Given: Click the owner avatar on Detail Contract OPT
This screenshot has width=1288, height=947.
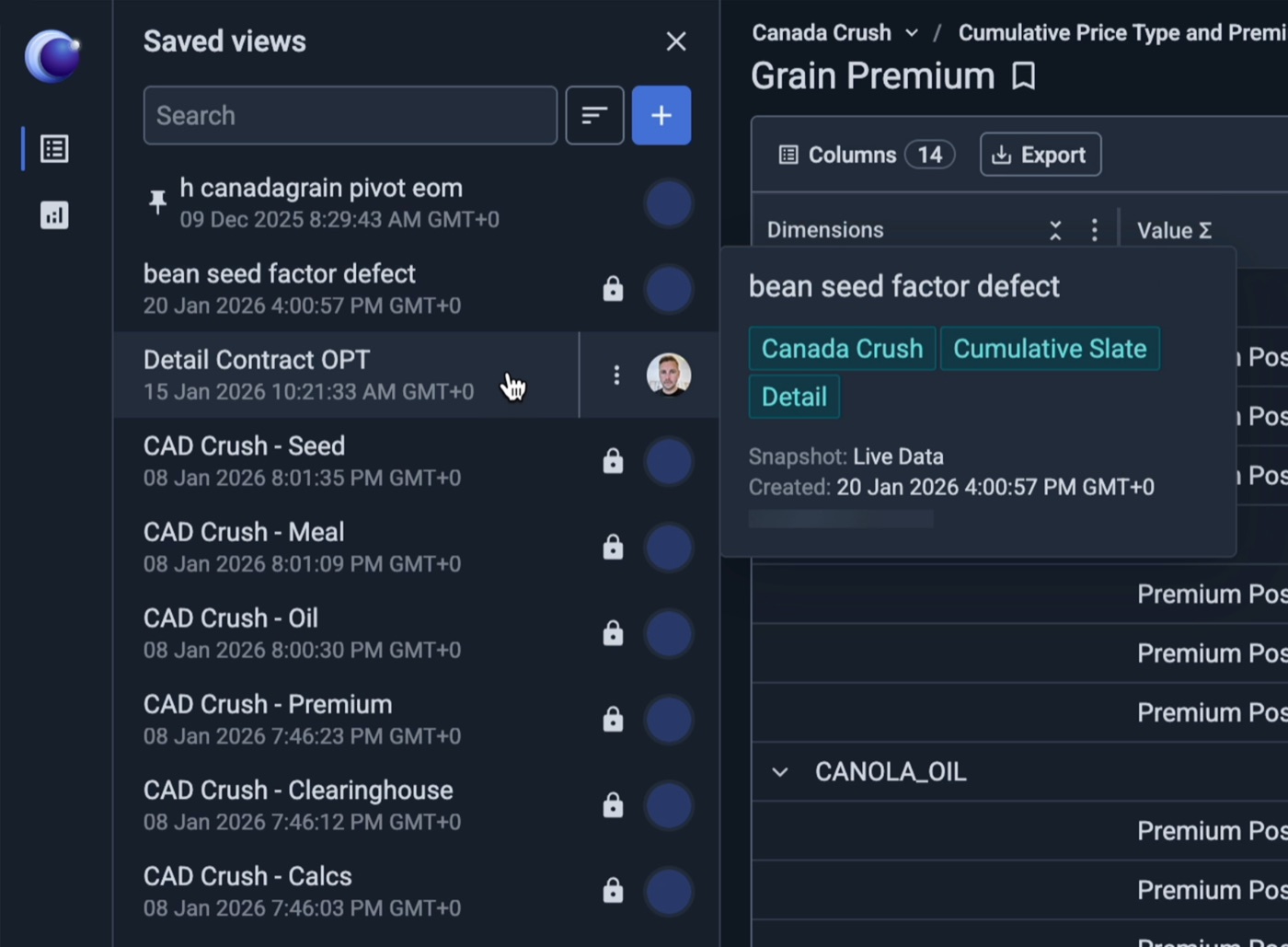Looking at the screenshot, I should coord(669,375).
